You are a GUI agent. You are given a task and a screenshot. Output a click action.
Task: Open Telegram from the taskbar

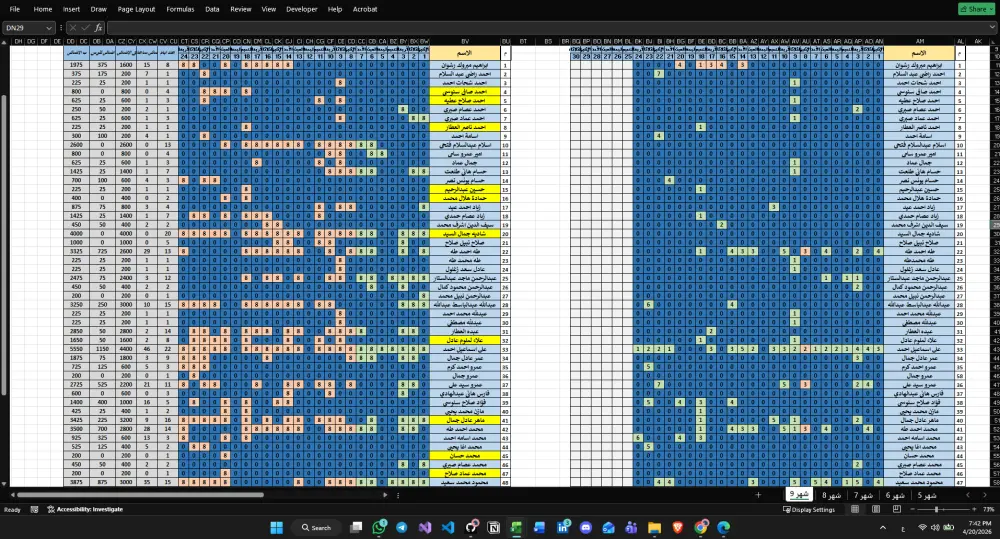402,528
